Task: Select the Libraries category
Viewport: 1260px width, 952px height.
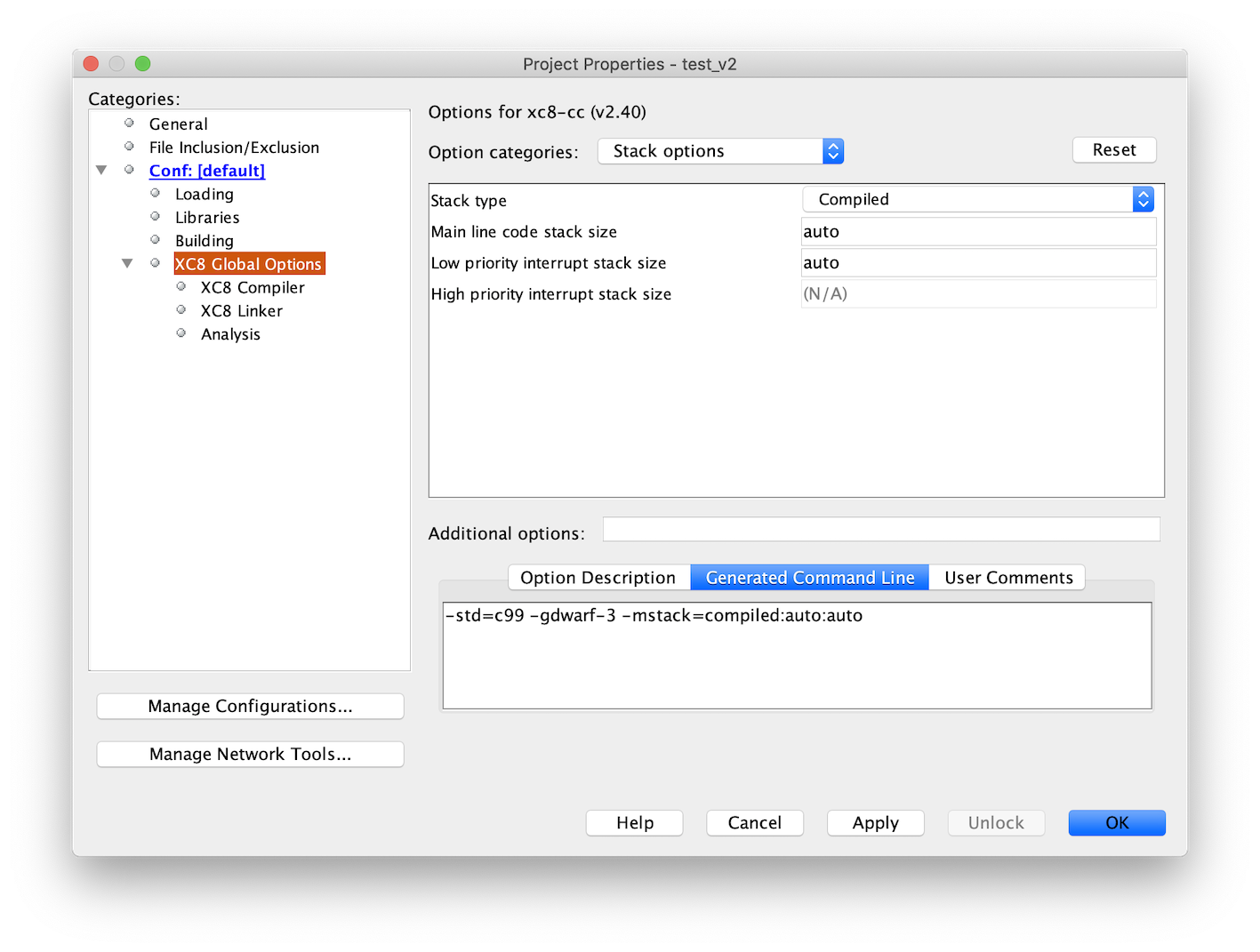Action: (207, 217)
